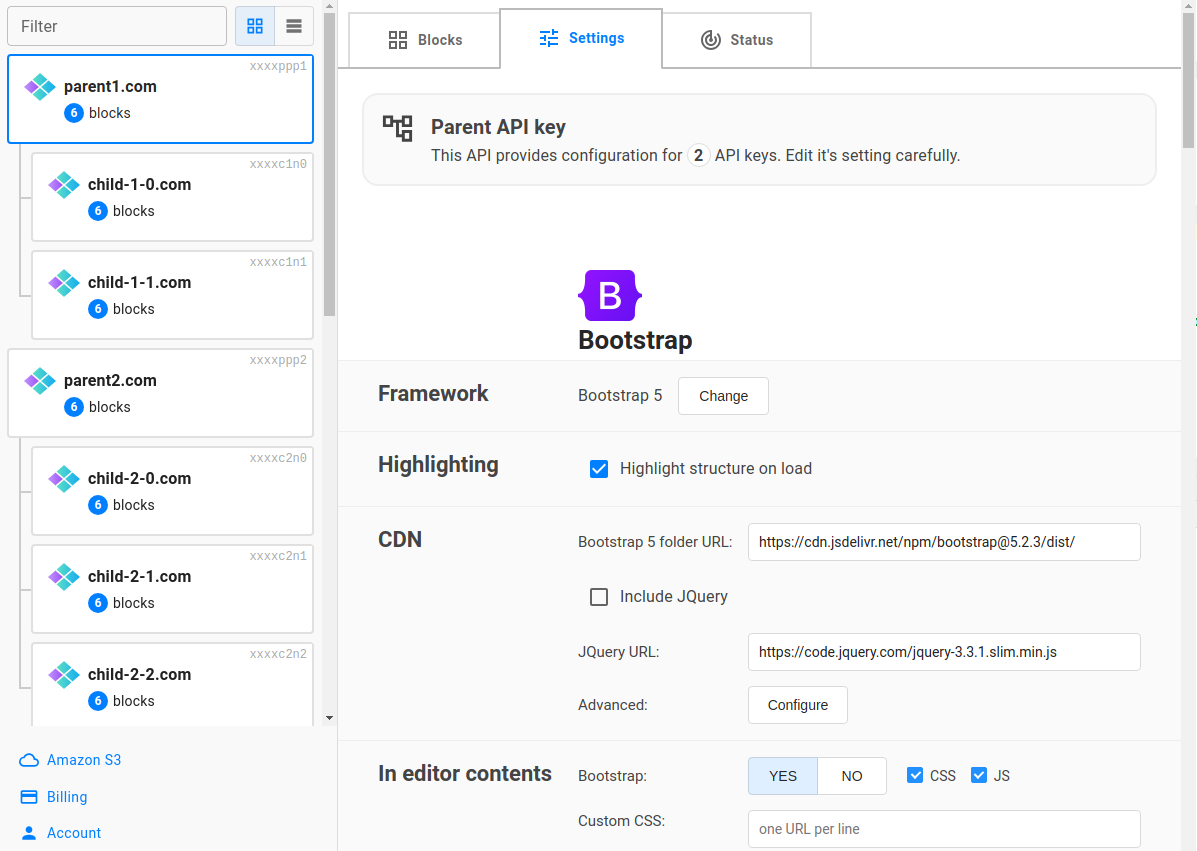Click Configure under Advanced CDN options

(797, 705)
